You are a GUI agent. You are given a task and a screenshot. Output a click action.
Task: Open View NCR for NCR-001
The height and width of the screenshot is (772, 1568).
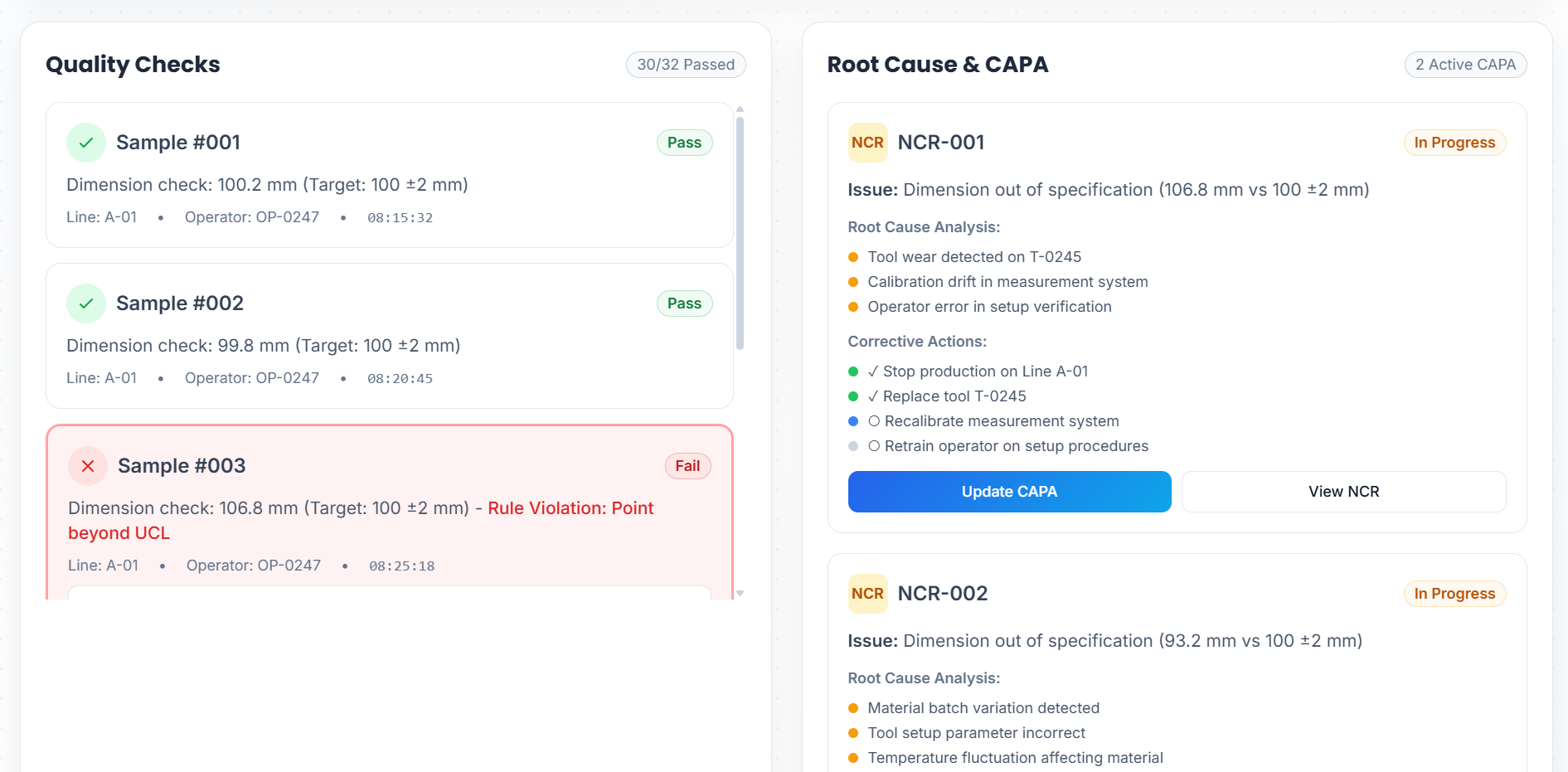click(1343, 492)
